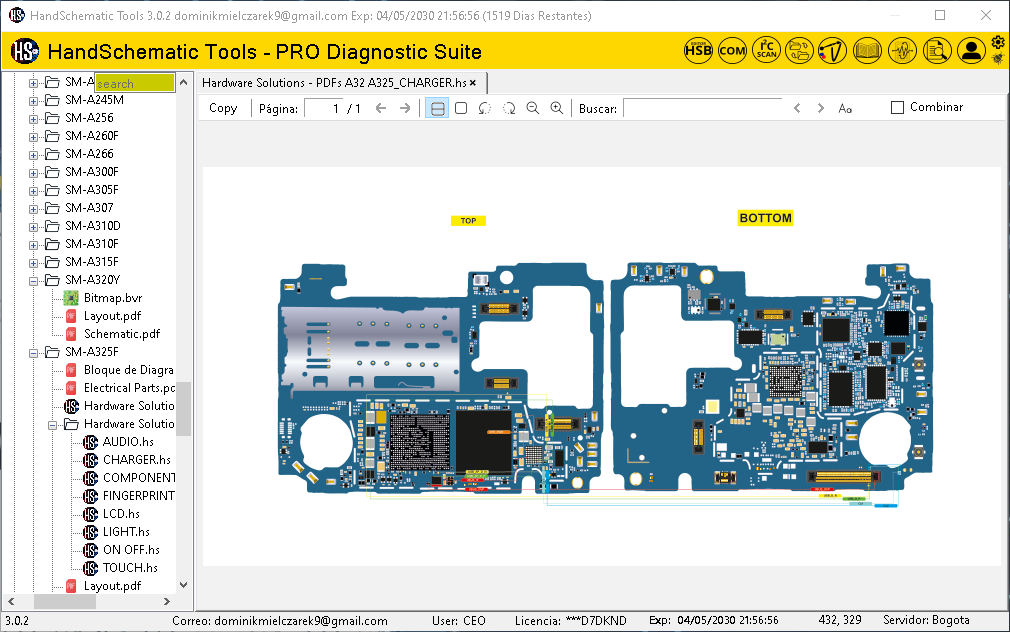The image size is (1010, 632).
Task: Open FINGERPRINT solution file
Action: [x=138, y=496]
